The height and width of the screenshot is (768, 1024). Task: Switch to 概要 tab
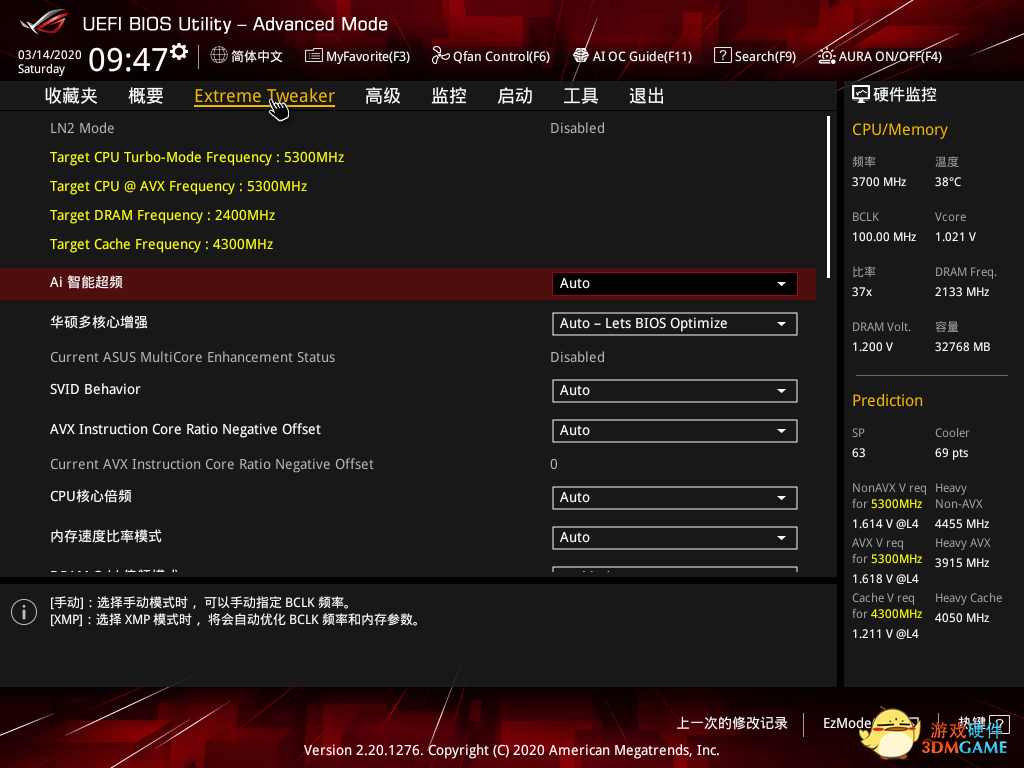pos(146,96)
